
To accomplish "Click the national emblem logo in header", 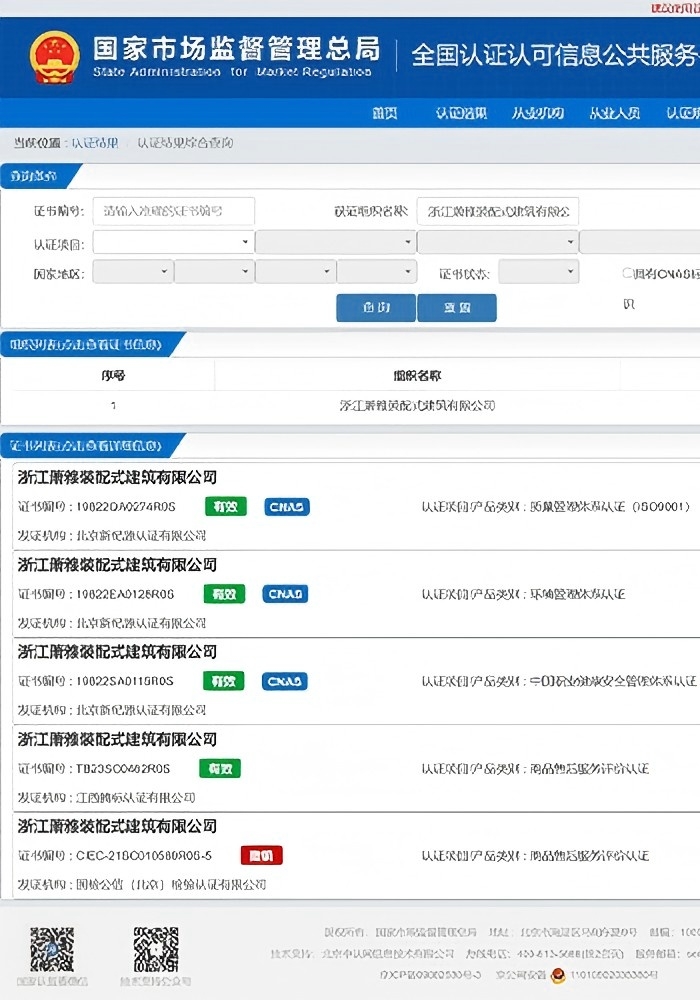I will (x=55, y=57).
